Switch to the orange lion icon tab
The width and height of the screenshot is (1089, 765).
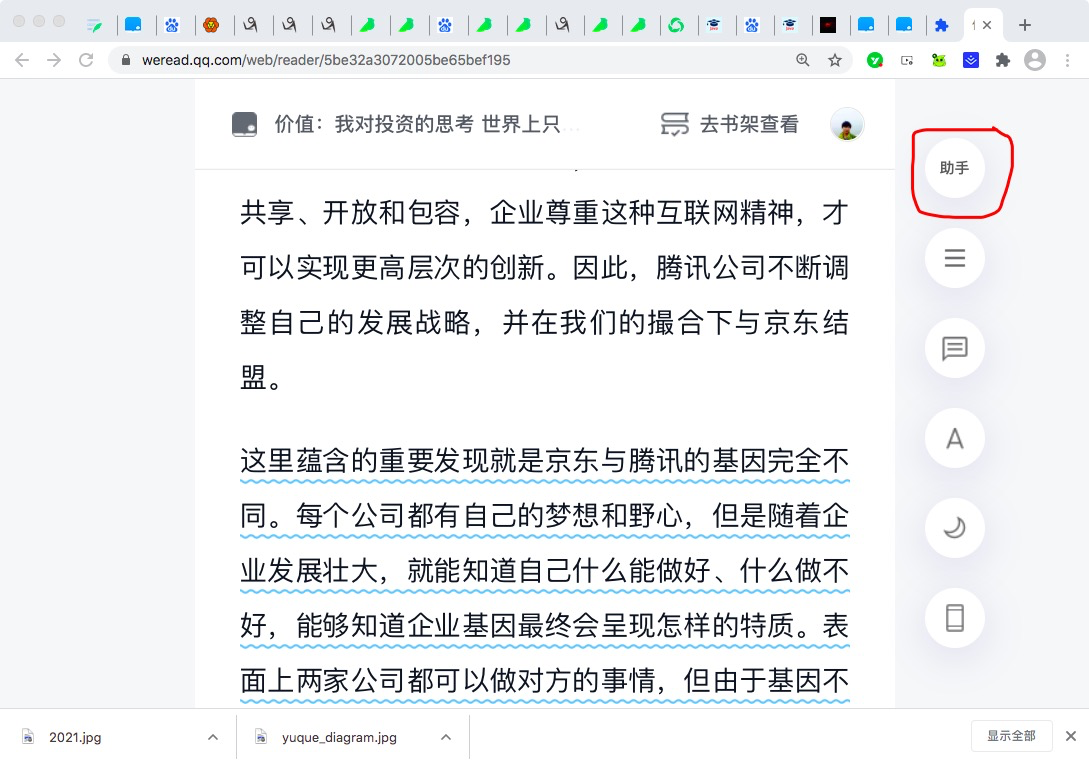click(211, 26)
